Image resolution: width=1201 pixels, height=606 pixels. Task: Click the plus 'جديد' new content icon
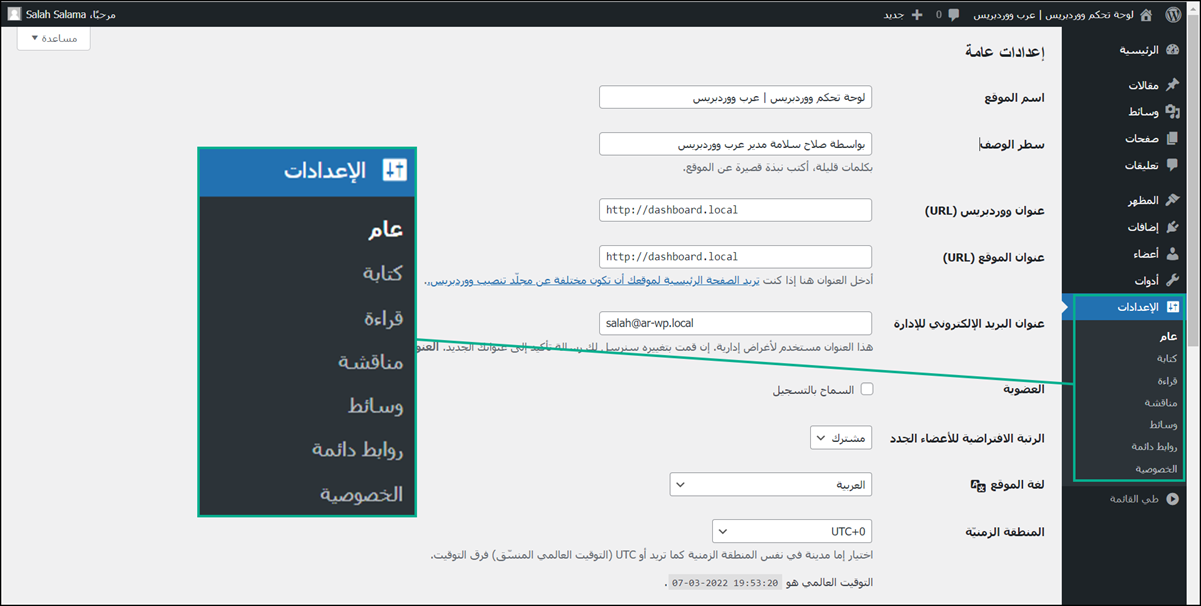click(x=918, y=15)
